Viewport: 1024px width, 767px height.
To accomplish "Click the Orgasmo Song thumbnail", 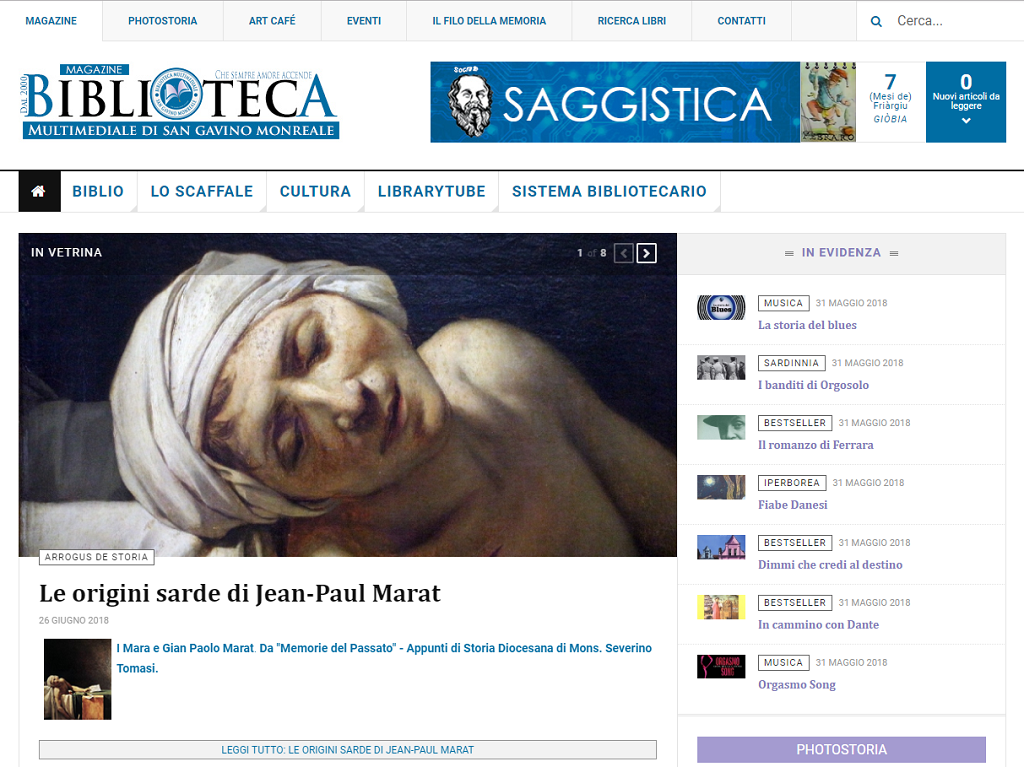I will 721,667.
